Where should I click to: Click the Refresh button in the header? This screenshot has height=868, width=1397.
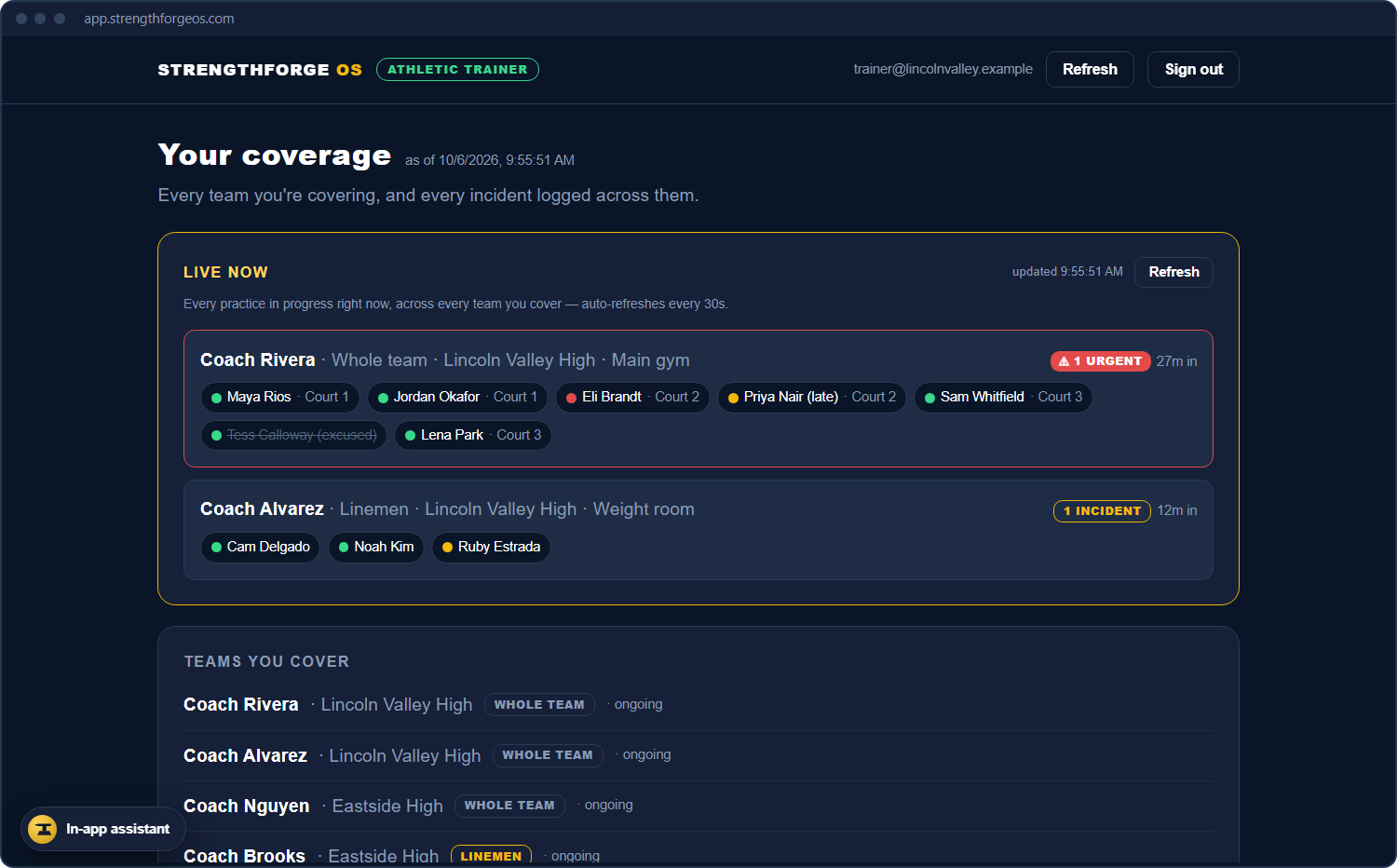tap(1090, 70)
